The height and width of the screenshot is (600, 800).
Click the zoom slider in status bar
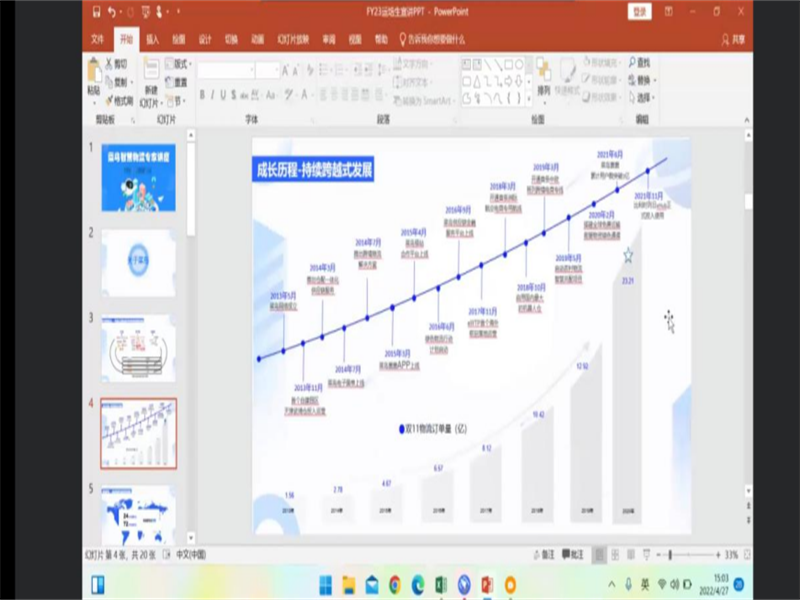point(670,554)
